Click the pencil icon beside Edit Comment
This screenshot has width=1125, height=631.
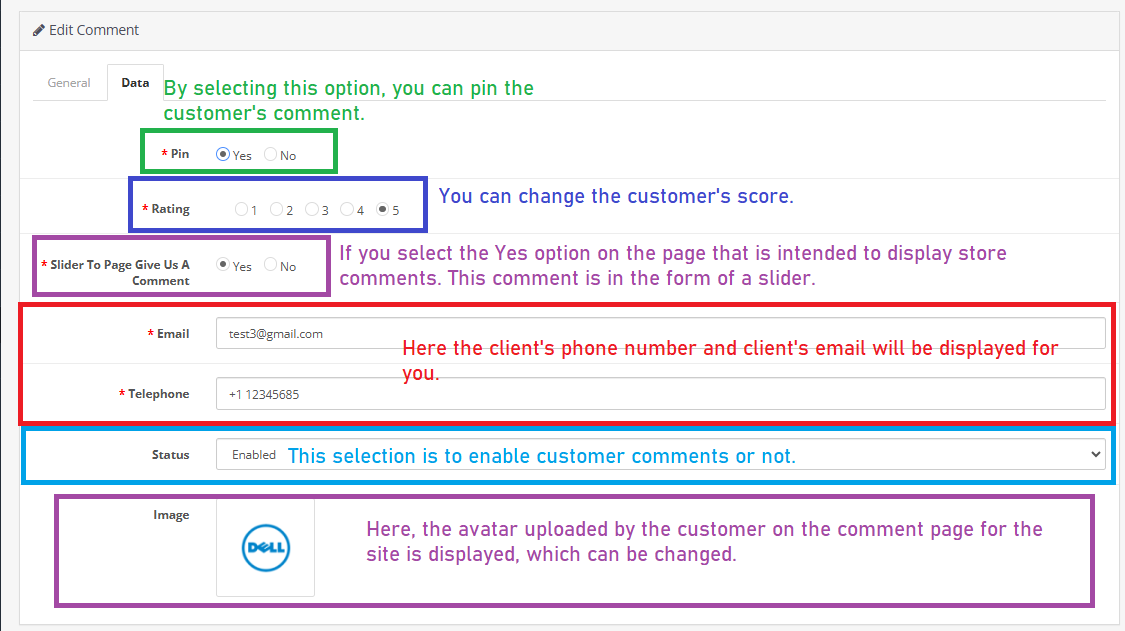(x=39, y=30)
